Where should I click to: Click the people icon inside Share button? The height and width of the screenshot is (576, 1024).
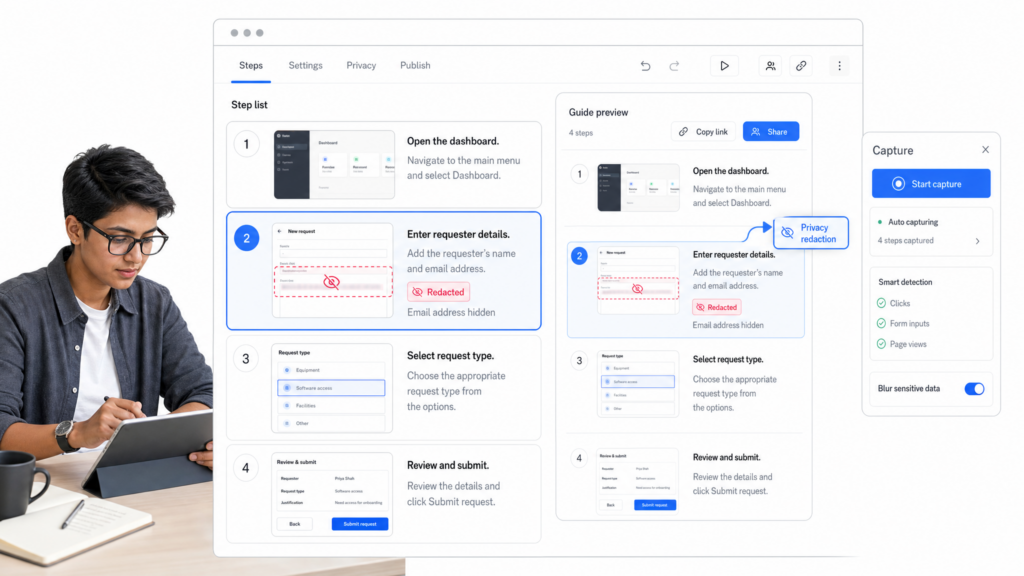coord(756,132)
